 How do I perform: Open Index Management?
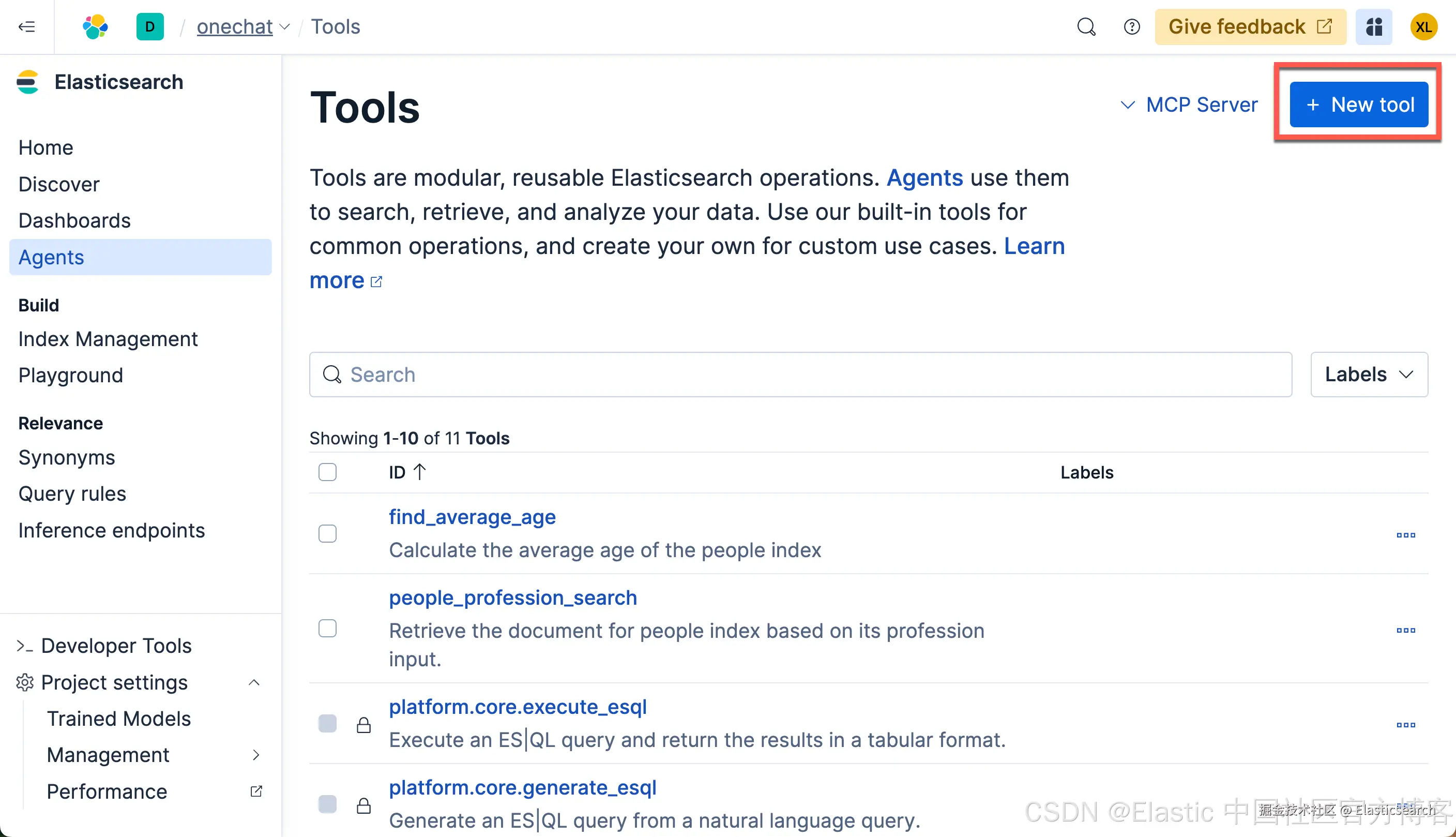108,339
